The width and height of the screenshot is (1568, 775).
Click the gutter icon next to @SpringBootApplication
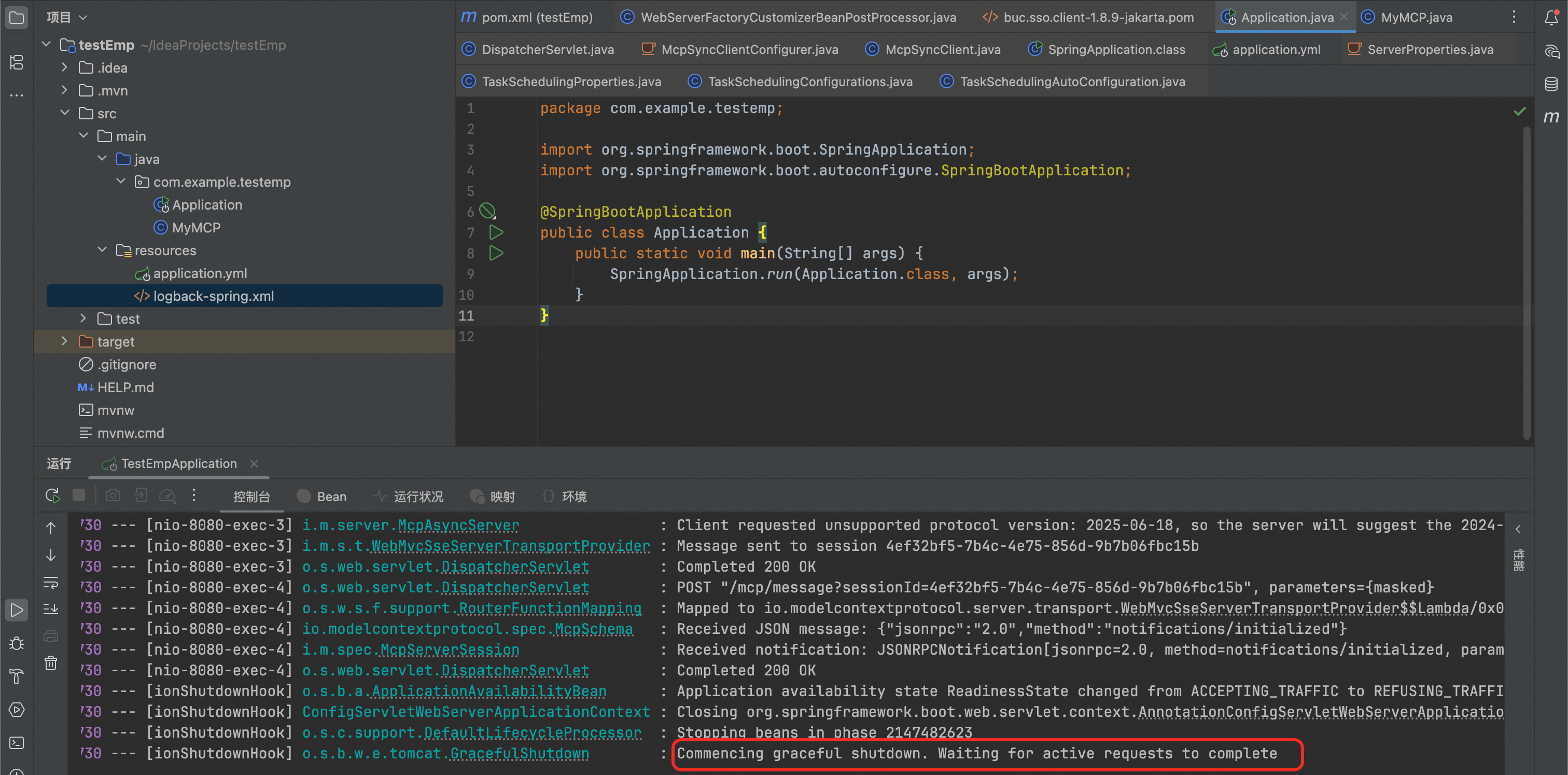pos(488,211)
